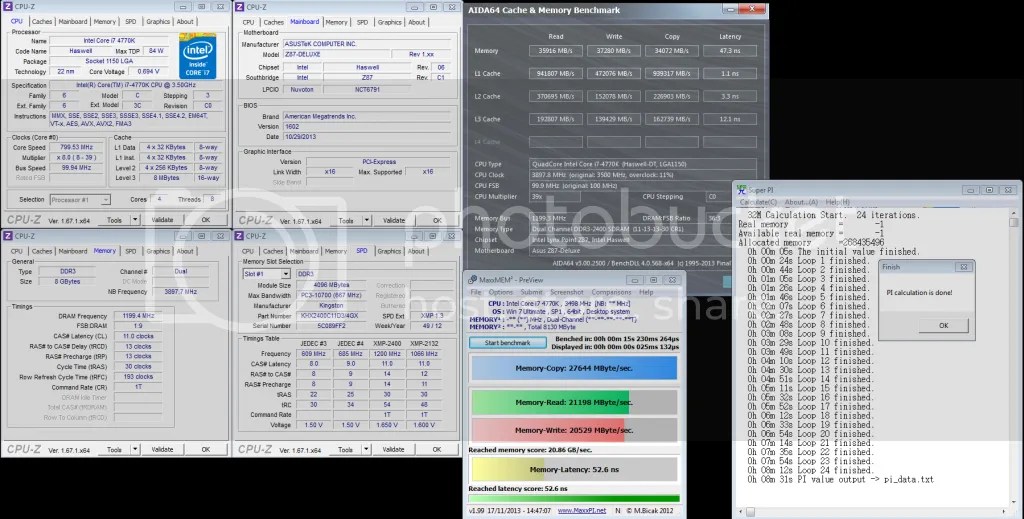Click CPU-Z icon in the Memory window title

point(8,236)
